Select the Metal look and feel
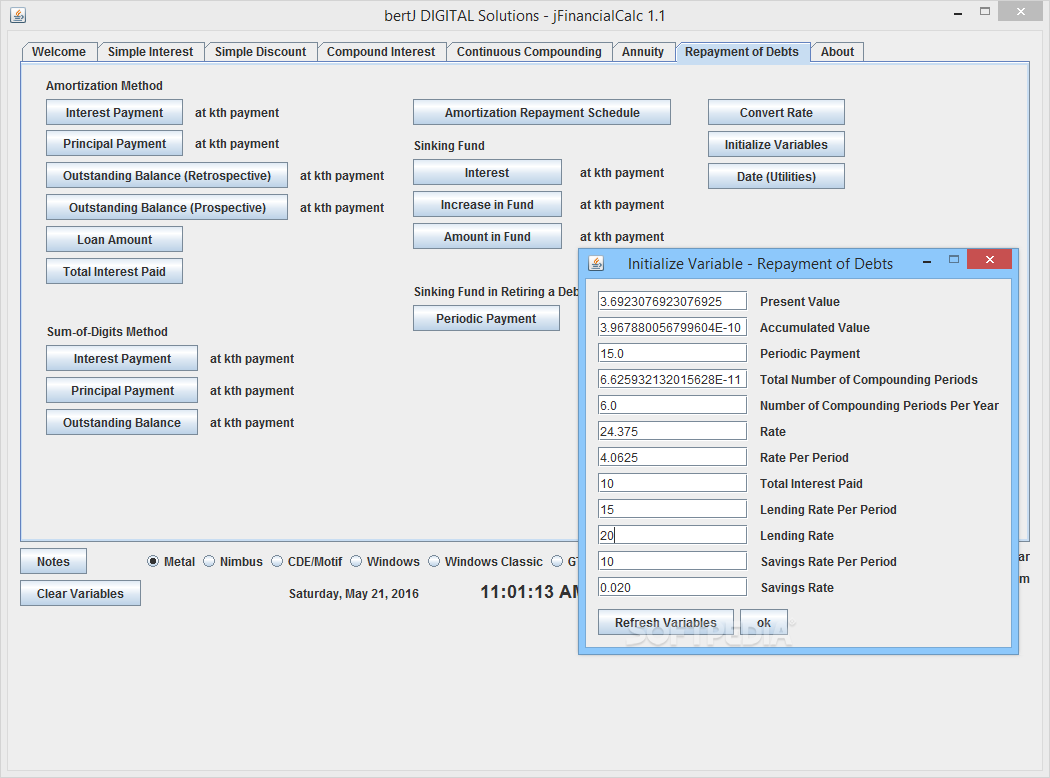Viewport: 1050px width, 778px height. (x=171, y=562)
